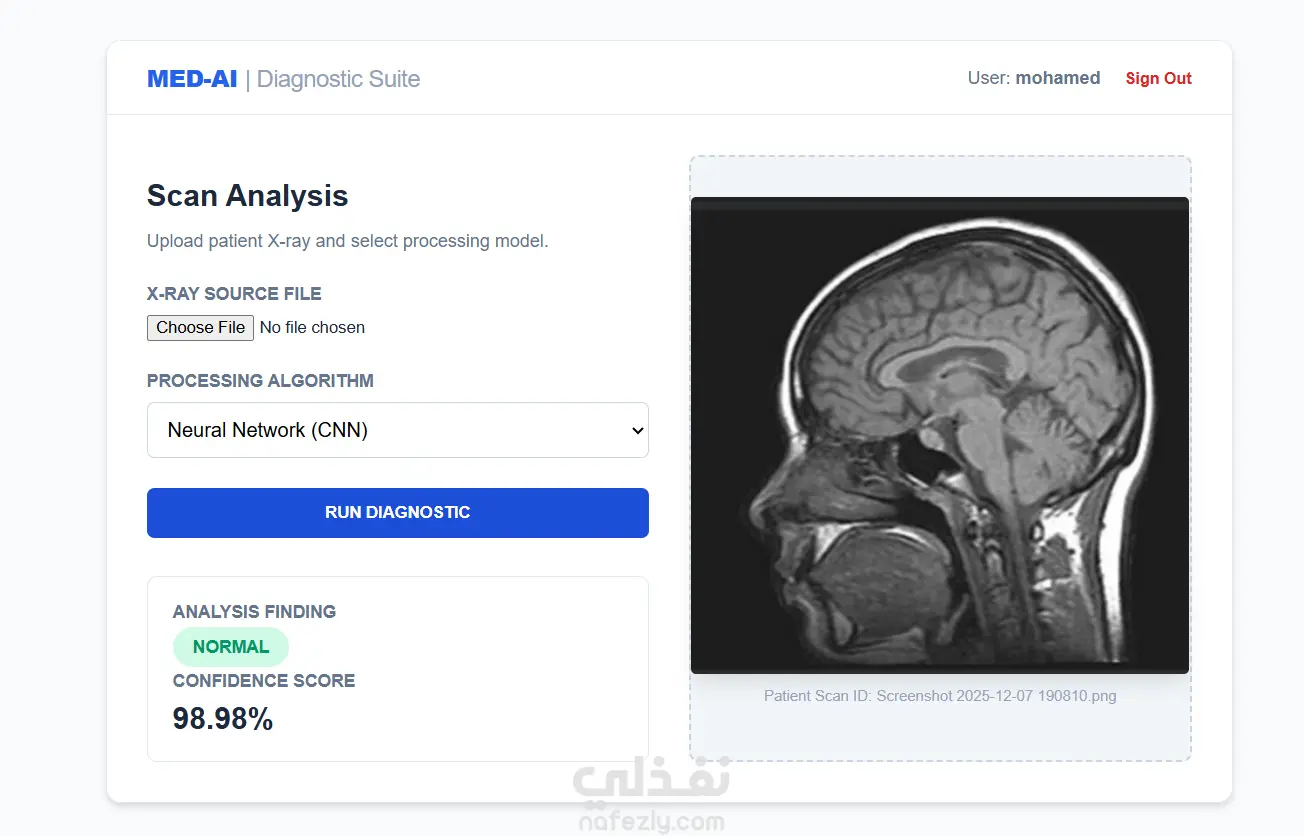Click the ANALYSIS FINDING label
Viewport: 1304px width, 836px height.
pyautogui.click(x=254, y=612)
